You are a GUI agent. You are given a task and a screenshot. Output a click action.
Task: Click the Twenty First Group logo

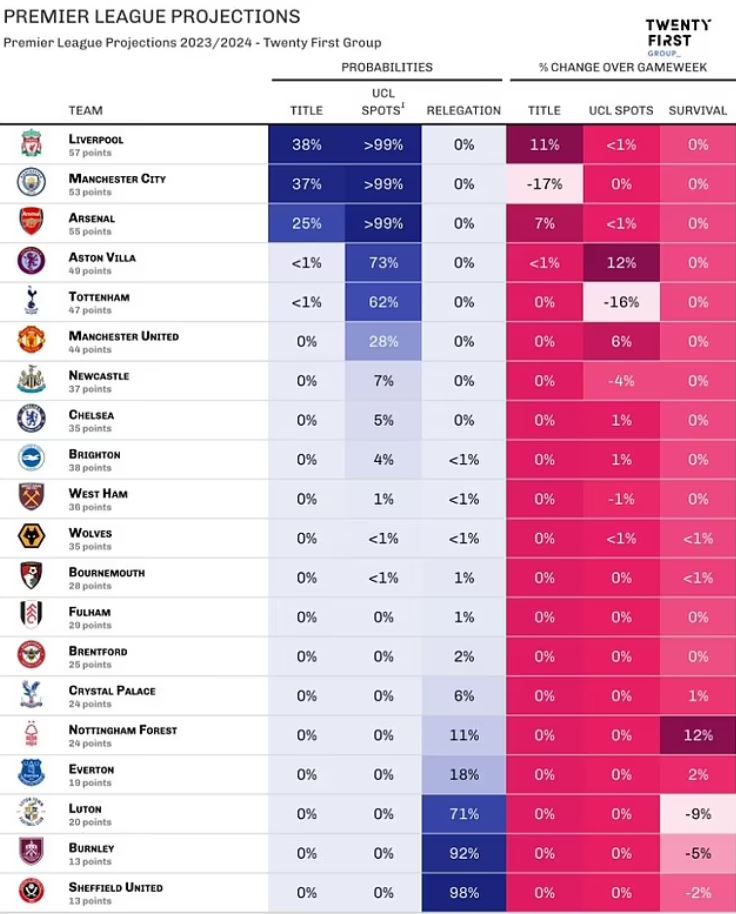[679, 36]
